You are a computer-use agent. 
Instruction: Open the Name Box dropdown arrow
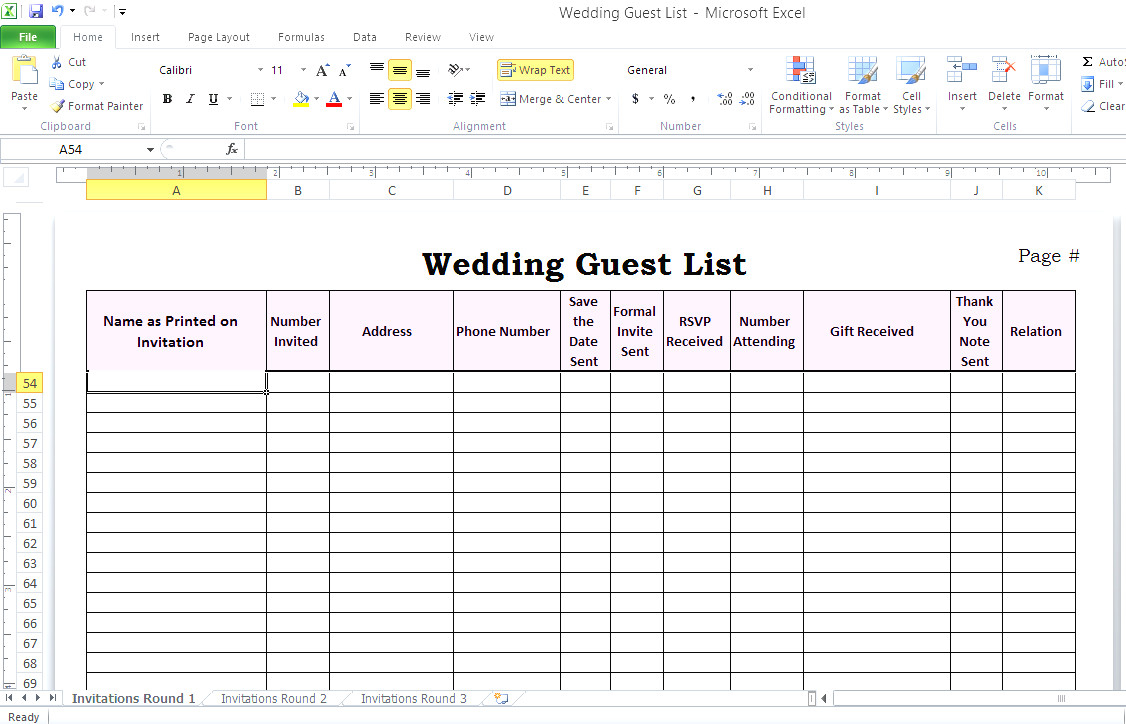click(x=151, y=150)
